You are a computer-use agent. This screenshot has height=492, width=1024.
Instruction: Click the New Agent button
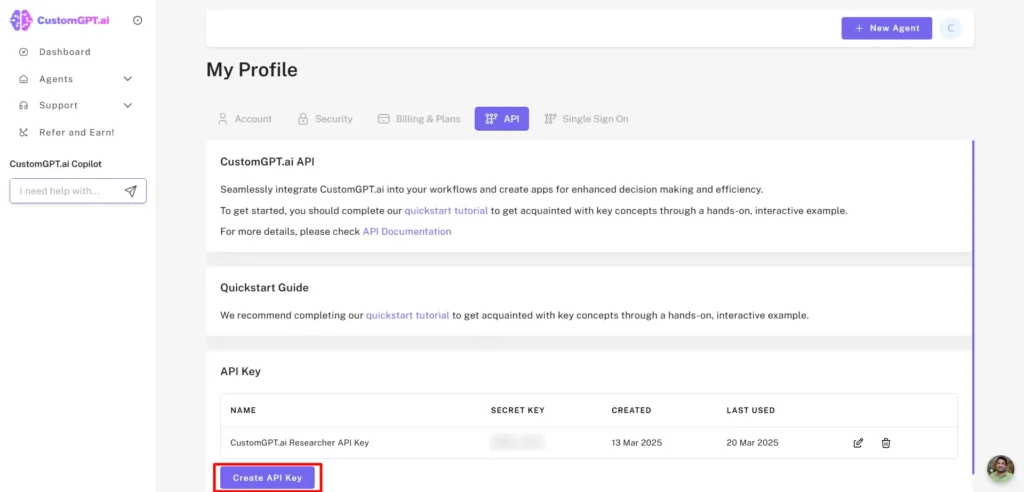click(886, 28)
